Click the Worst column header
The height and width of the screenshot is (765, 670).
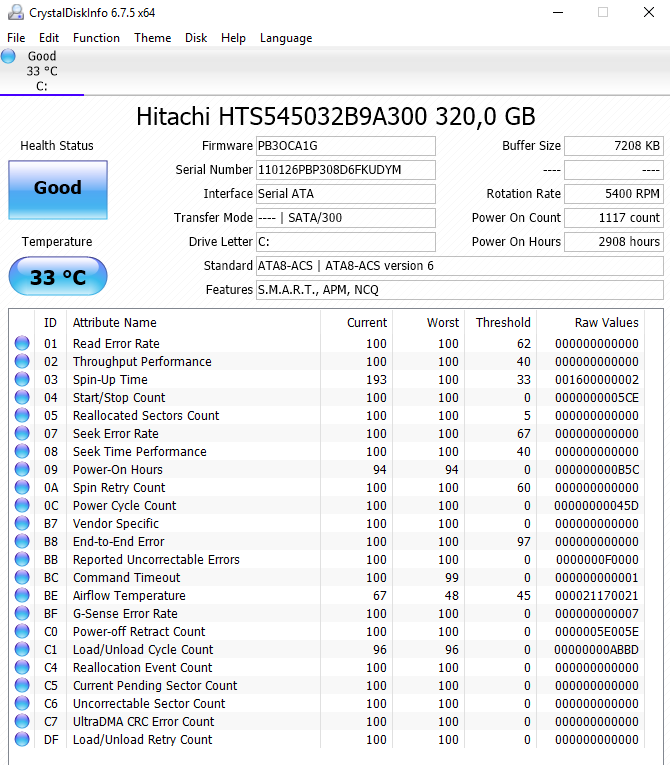[443, 322]
